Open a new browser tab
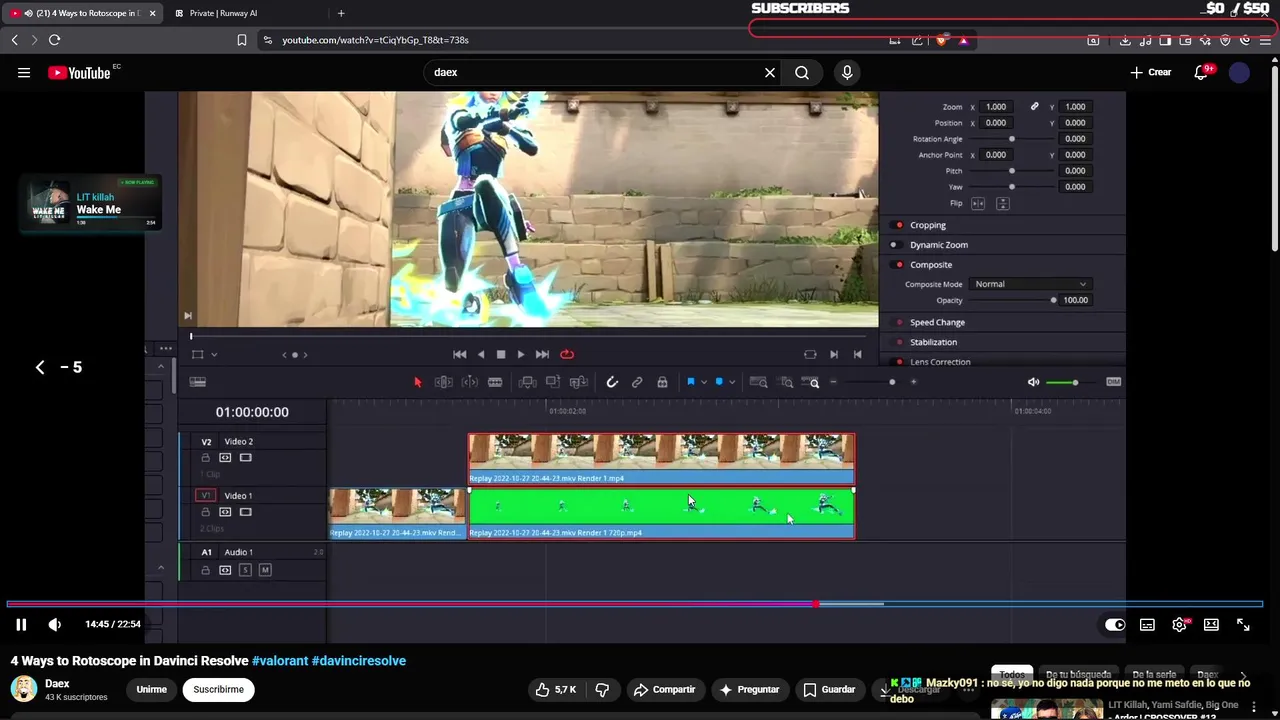This screenshot has width=1280, height=720. tap(341, 13)
